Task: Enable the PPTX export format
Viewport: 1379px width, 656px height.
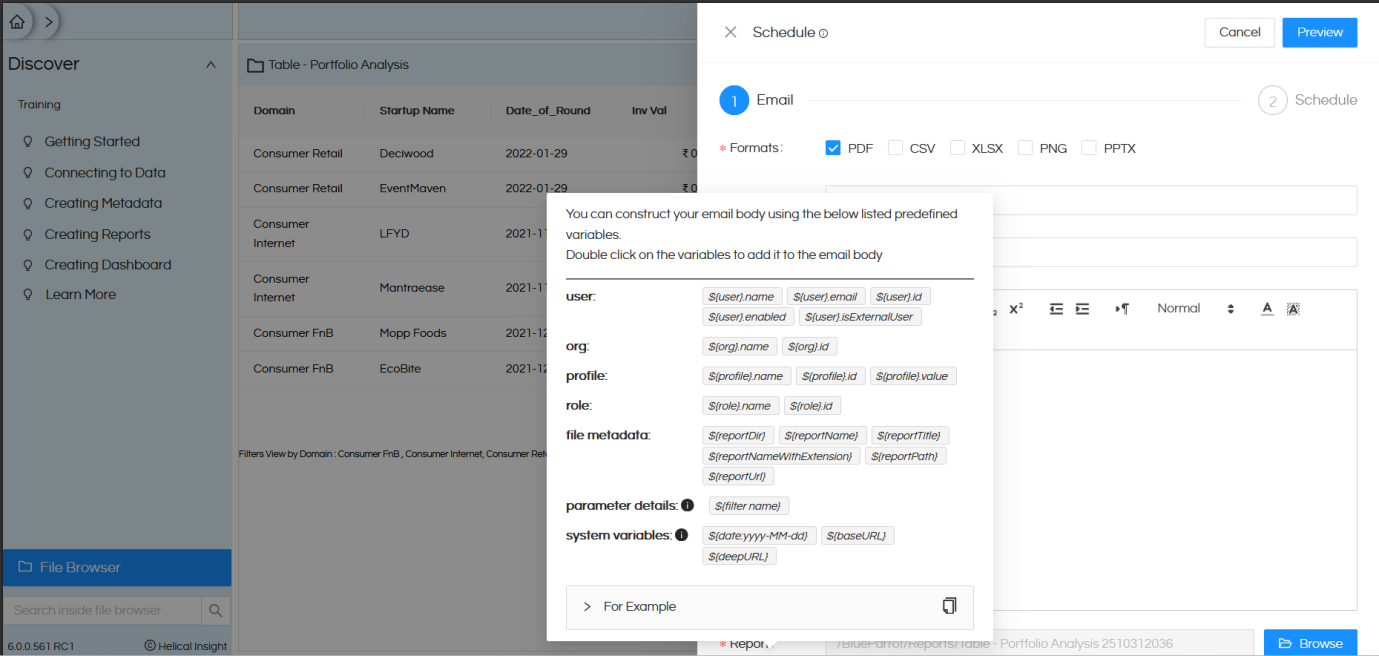Action: (x=1088, y=147)
